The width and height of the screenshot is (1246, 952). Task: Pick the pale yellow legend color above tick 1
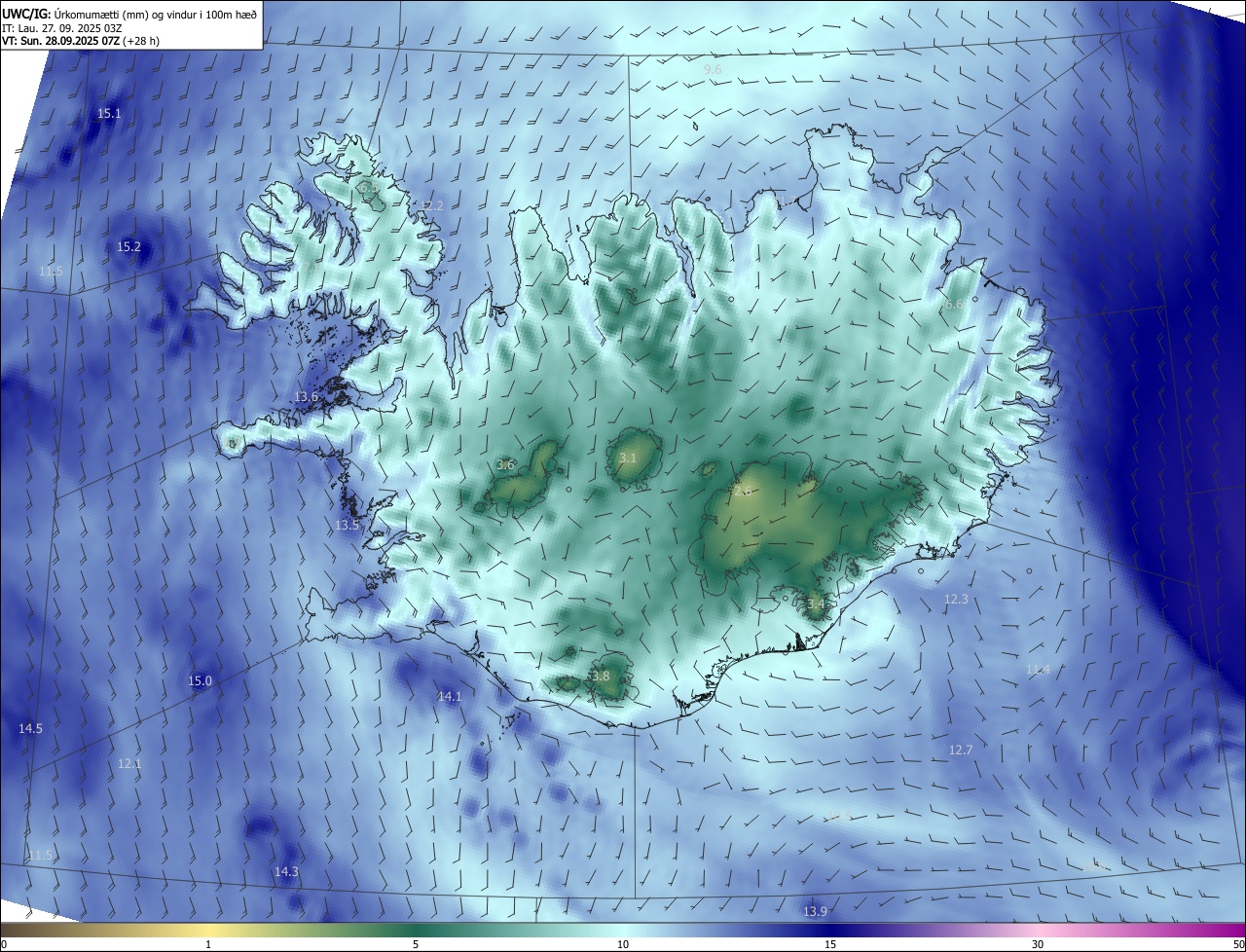[208, 931]
